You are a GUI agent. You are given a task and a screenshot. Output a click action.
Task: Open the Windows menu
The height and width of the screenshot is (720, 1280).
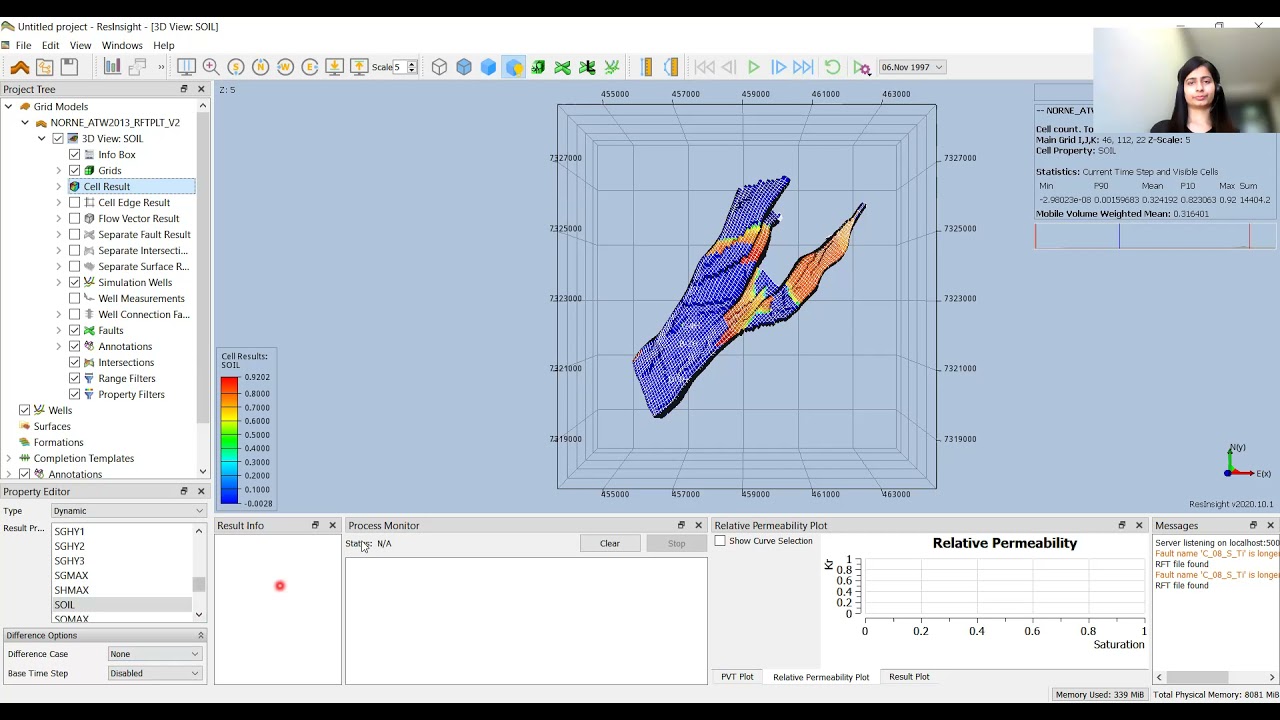coord(122,45)
